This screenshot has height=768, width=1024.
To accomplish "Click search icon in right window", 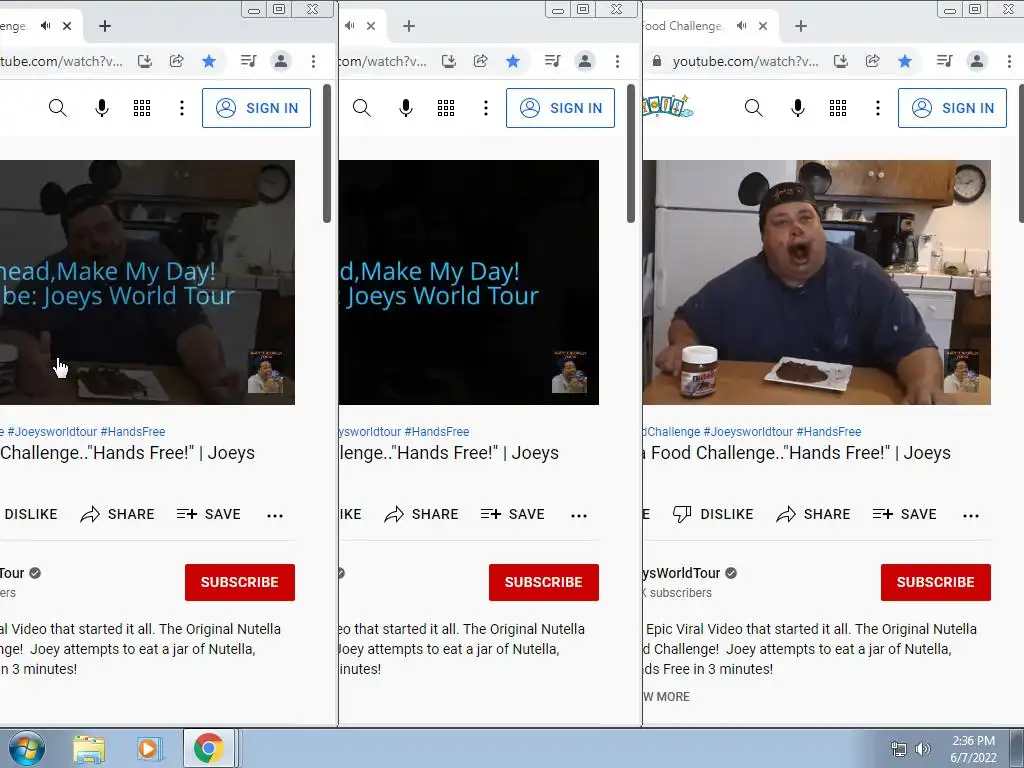I will [753, 108].
